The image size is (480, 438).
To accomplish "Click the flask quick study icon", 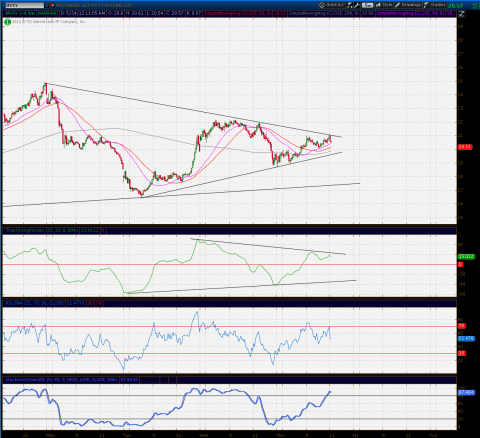I will (x=350, y=5).
